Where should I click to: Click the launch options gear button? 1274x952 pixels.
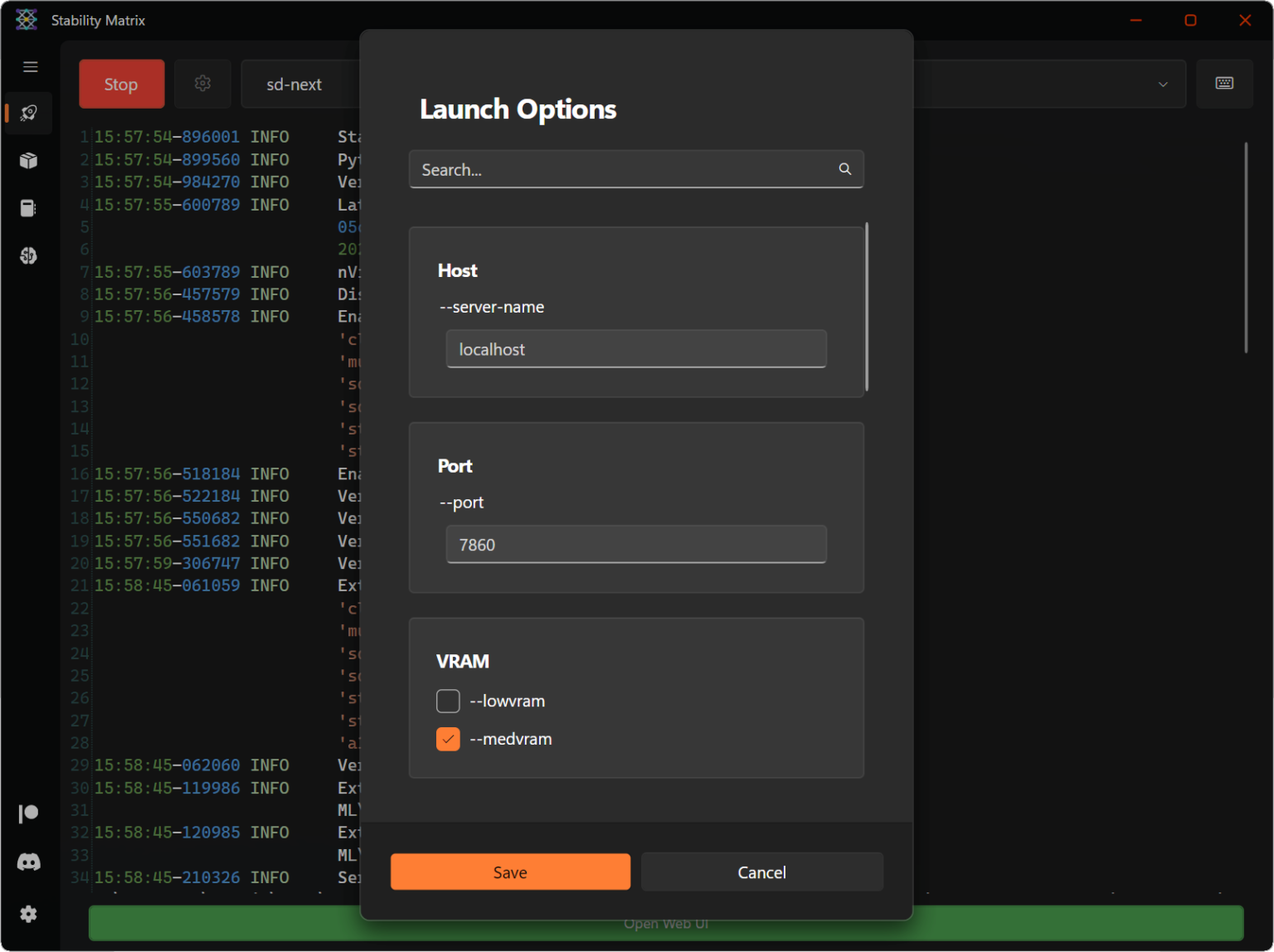point(202,84)
